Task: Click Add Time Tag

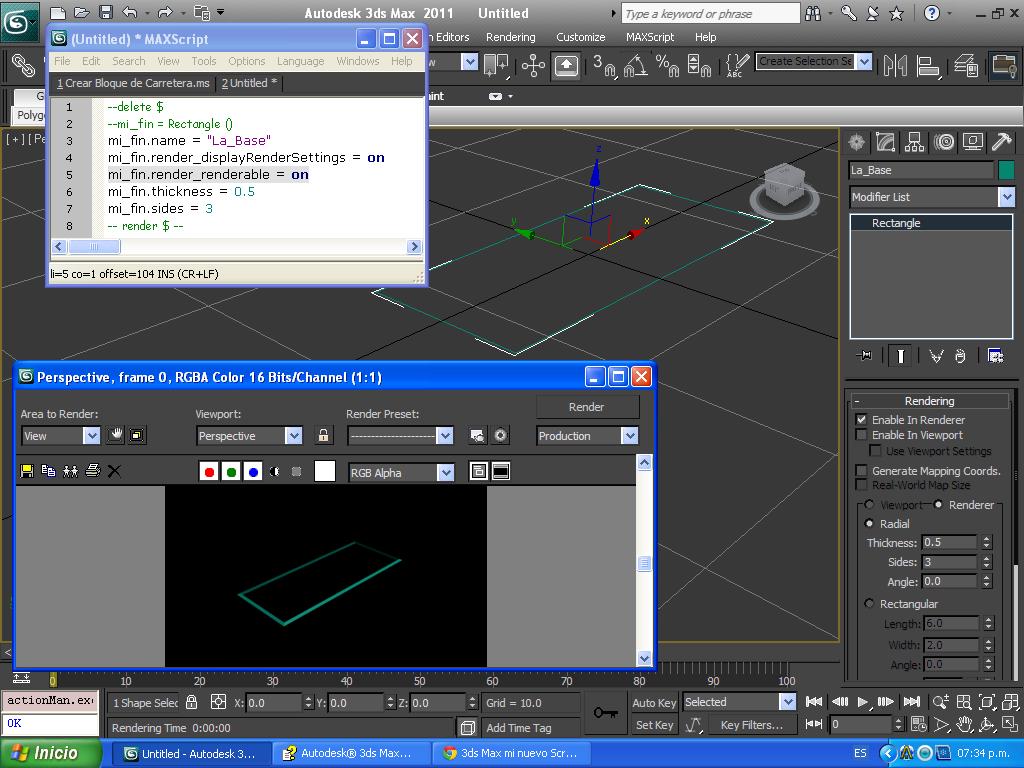Action: 519,728
